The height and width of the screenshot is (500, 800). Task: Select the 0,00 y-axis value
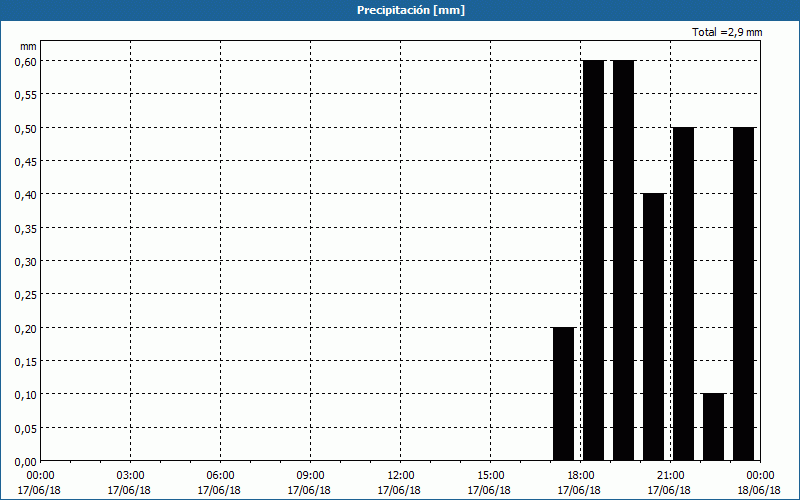[x=26, y=462]
